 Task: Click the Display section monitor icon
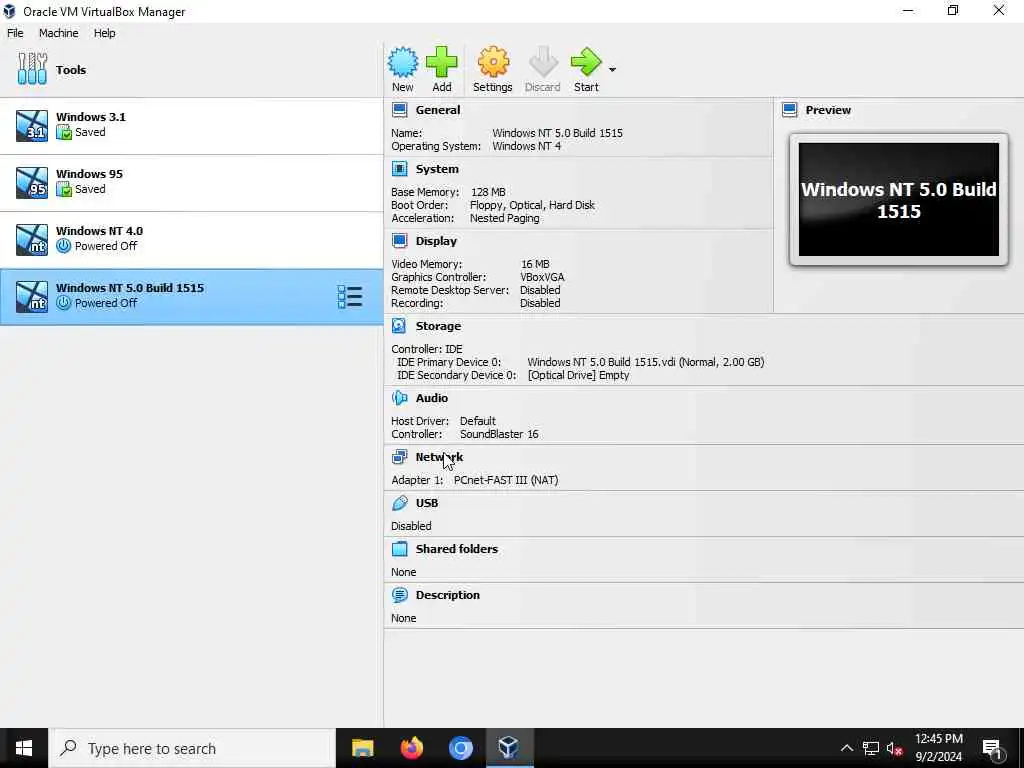tap(400, 240)
